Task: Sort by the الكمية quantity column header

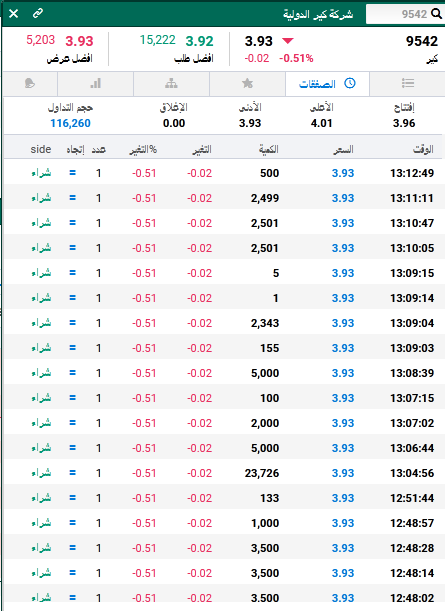Action: [x=269, y=149]
